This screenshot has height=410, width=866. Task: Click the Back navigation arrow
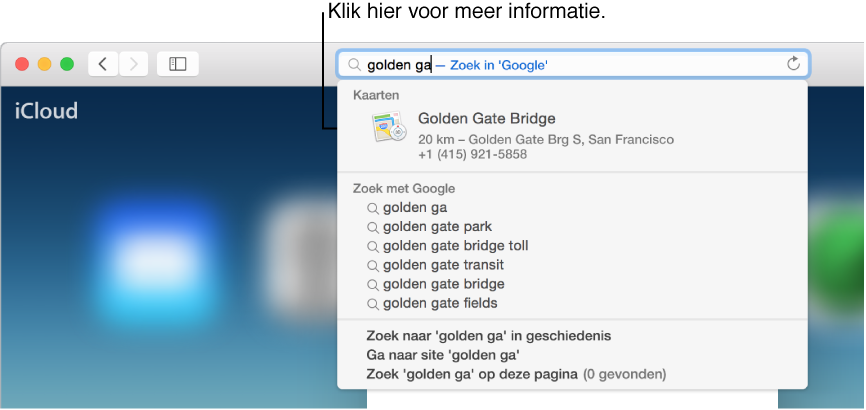[103, 64]
